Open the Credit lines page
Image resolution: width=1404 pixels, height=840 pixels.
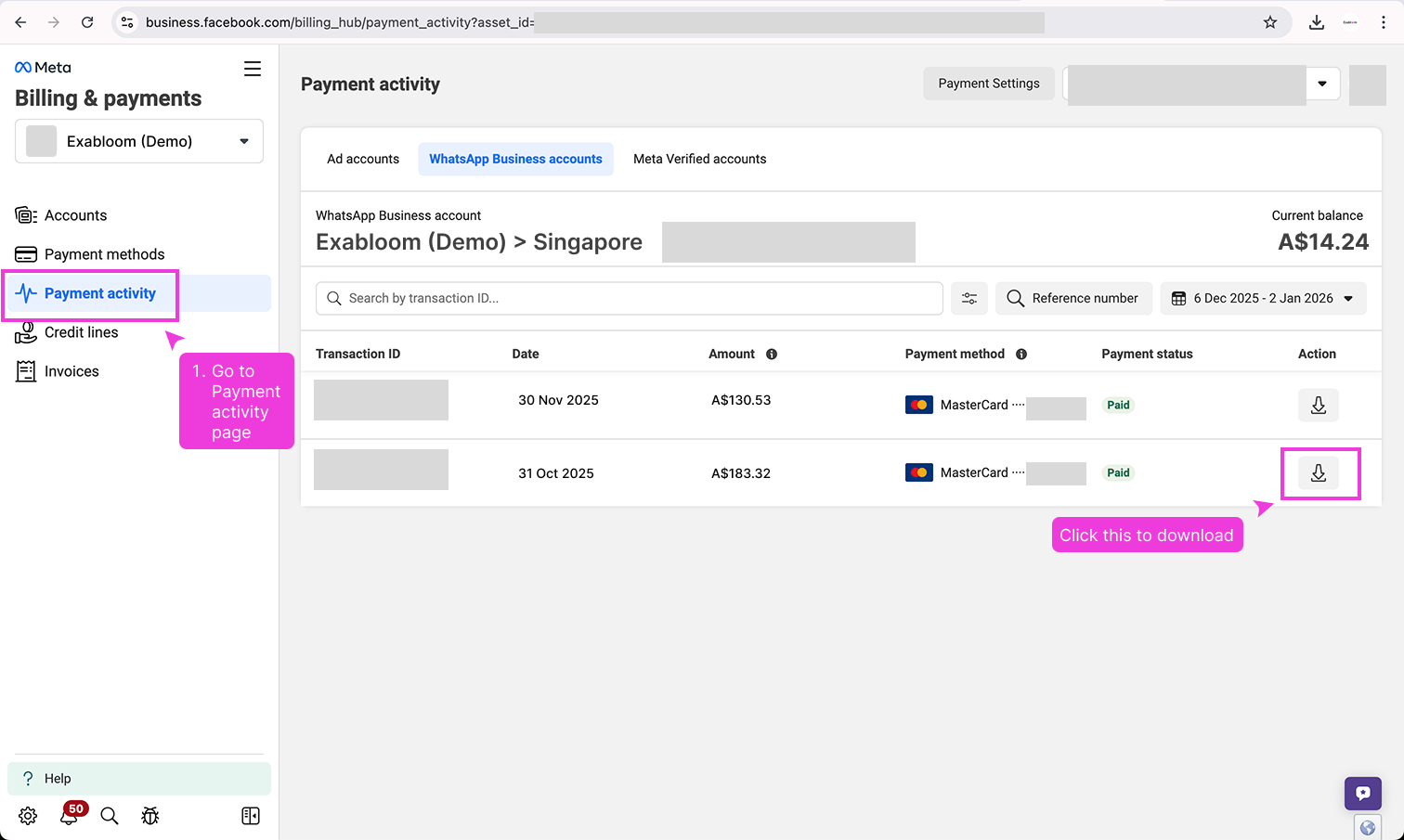coord(81,331)
